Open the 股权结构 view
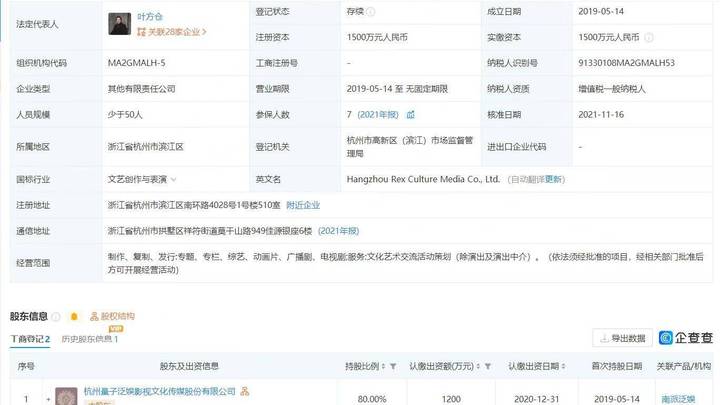Image resolution: width=720 pixels, height=405 pixels. 112,316
